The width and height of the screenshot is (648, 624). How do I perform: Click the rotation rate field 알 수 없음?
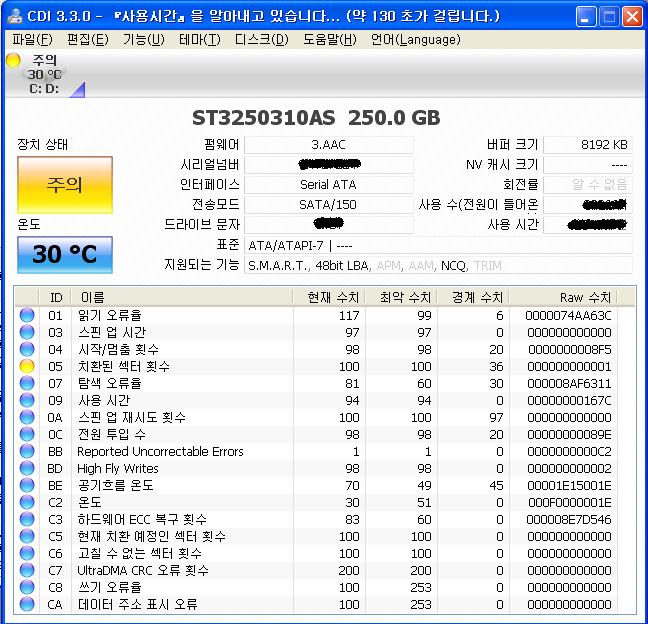coord(588,184)
